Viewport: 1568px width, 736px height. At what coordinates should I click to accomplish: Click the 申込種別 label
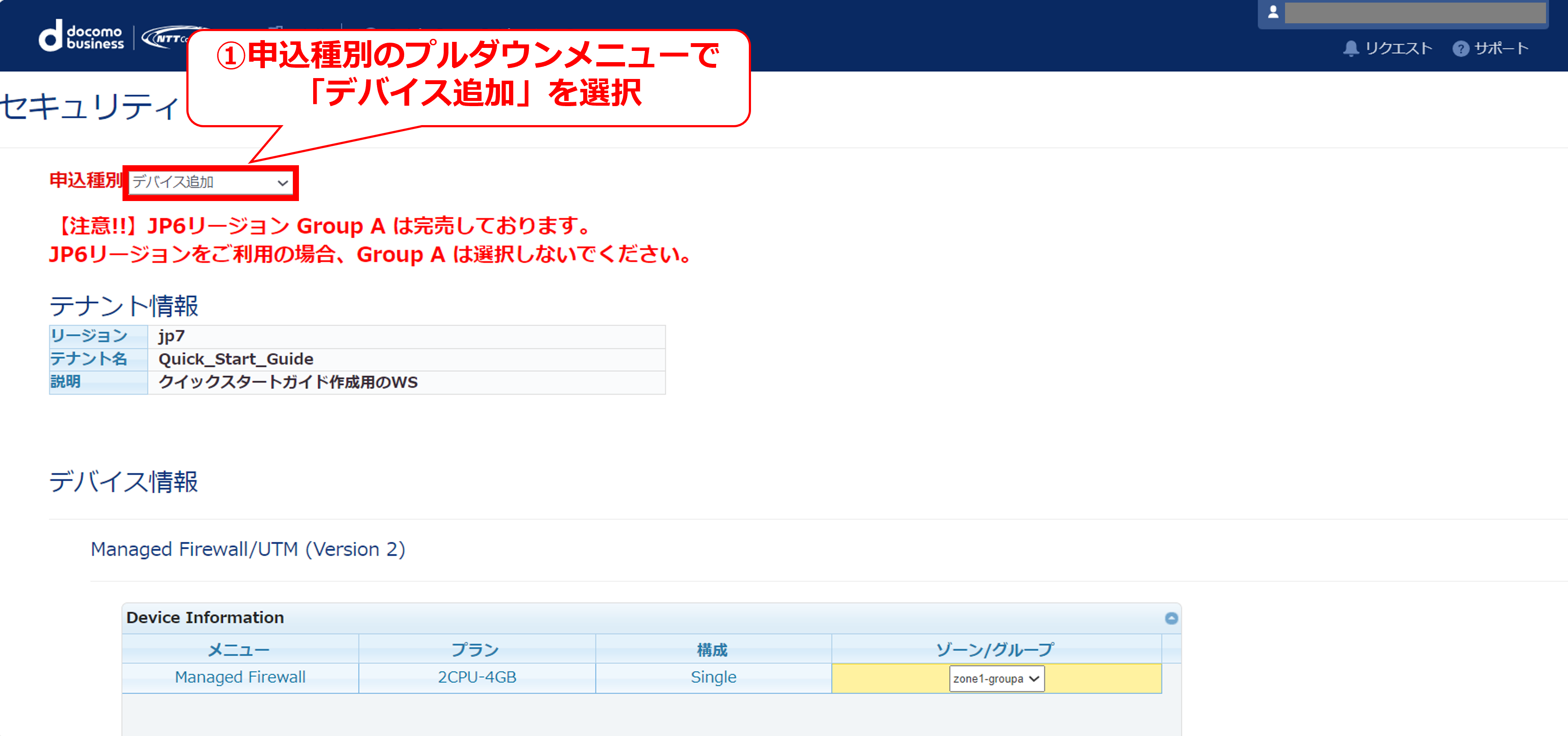click(86, 180)
